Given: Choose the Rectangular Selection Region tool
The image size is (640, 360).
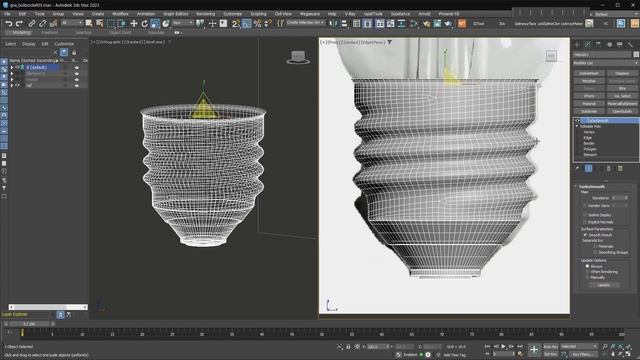Looking at the screenshot, I should 111,24.
